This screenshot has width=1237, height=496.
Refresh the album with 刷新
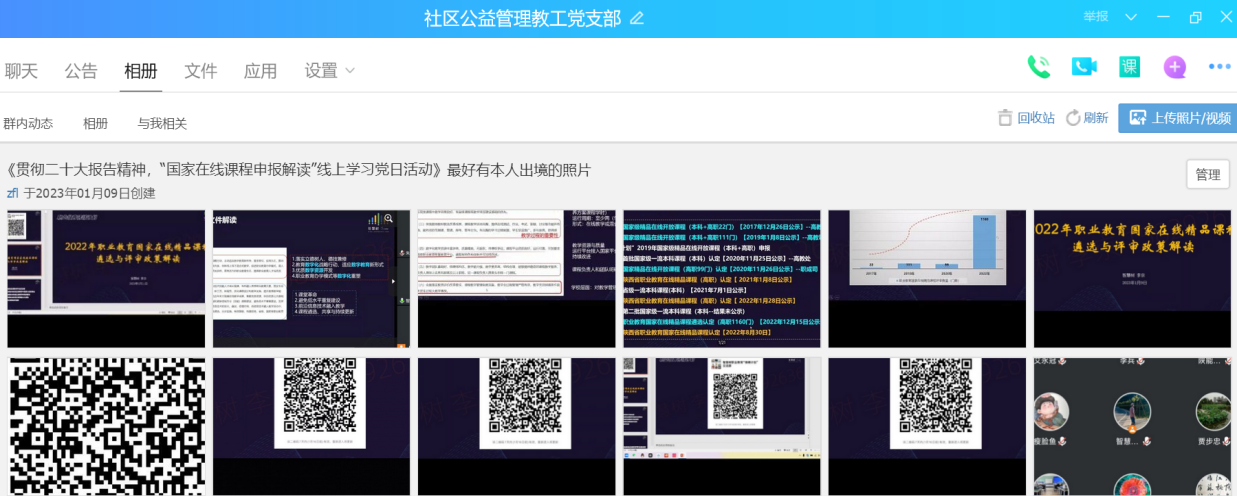1087,118
